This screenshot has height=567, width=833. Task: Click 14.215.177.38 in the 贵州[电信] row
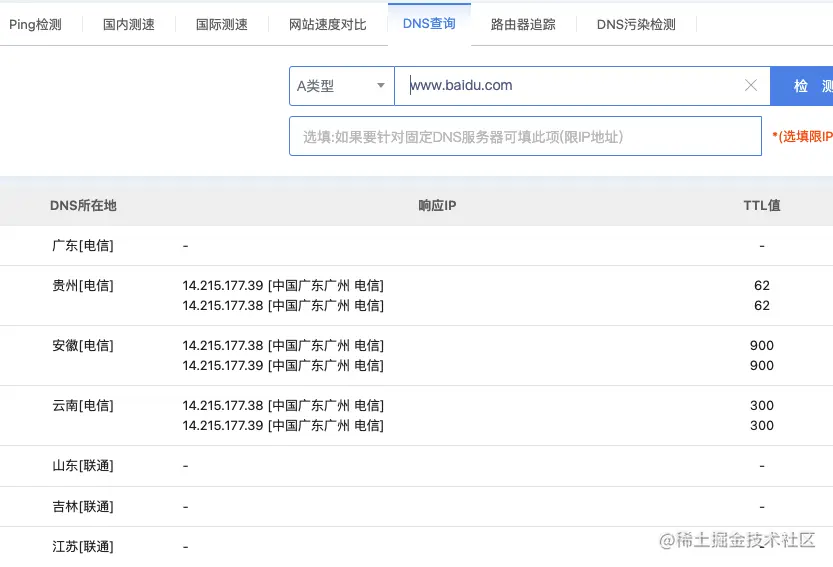coord(223,306)
